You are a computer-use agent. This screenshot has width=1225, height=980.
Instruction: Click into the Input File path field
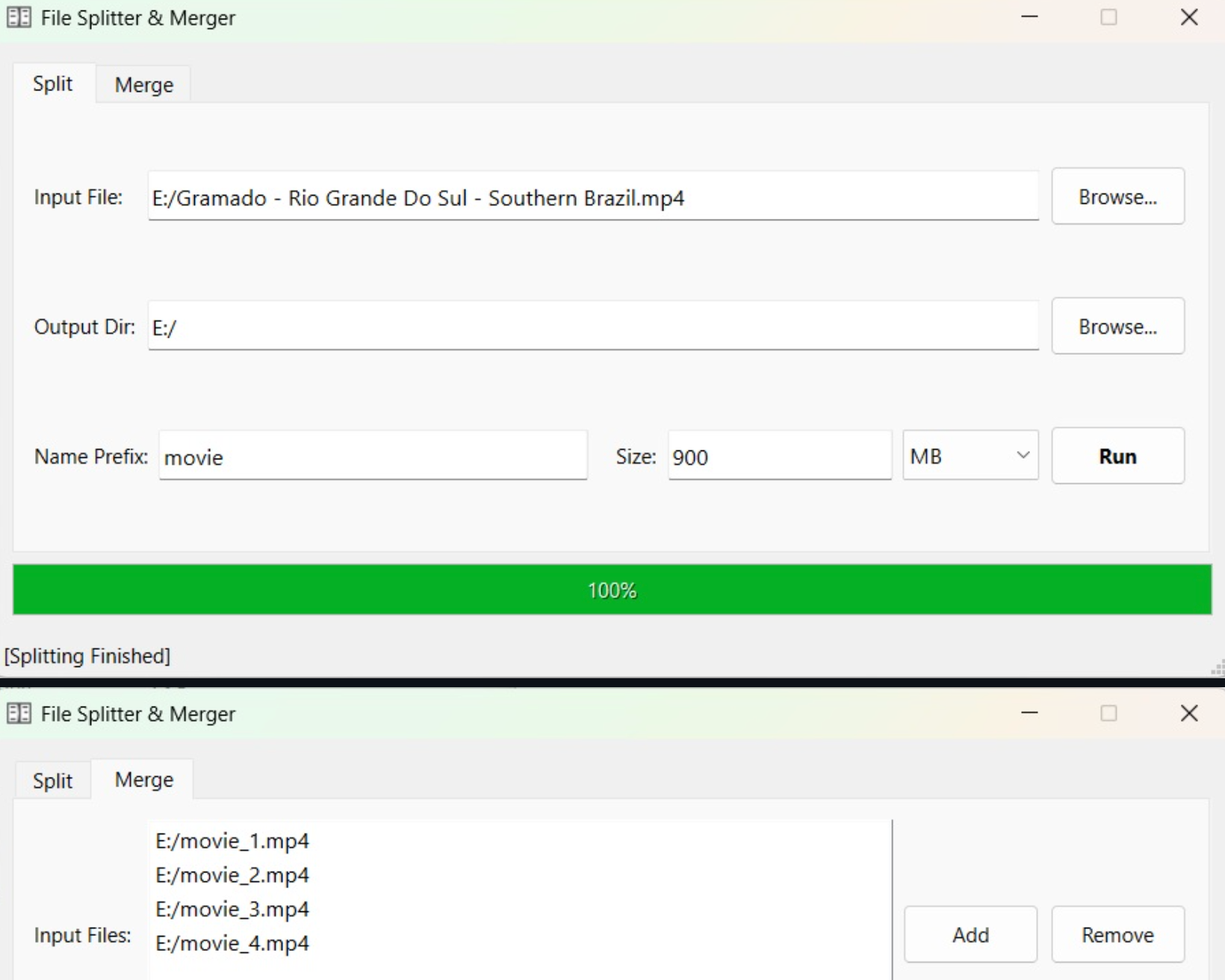(592, 197)
